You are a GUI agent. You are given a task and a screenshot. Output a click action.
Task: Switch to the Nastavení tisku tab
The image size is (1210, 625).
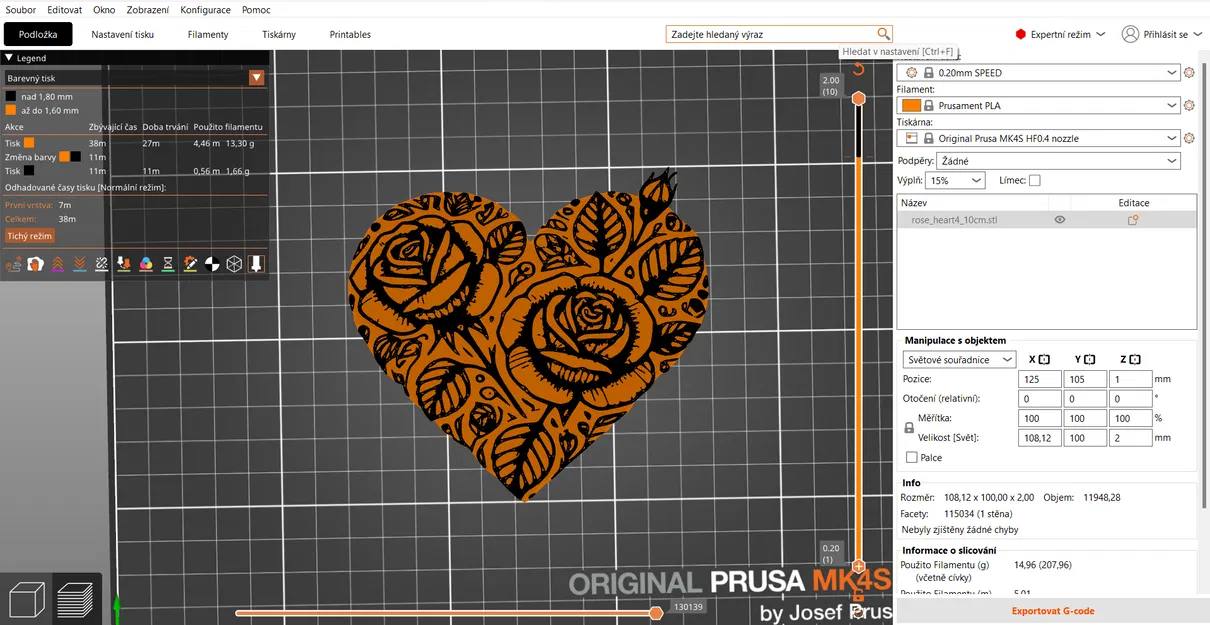tap(124, 34)
